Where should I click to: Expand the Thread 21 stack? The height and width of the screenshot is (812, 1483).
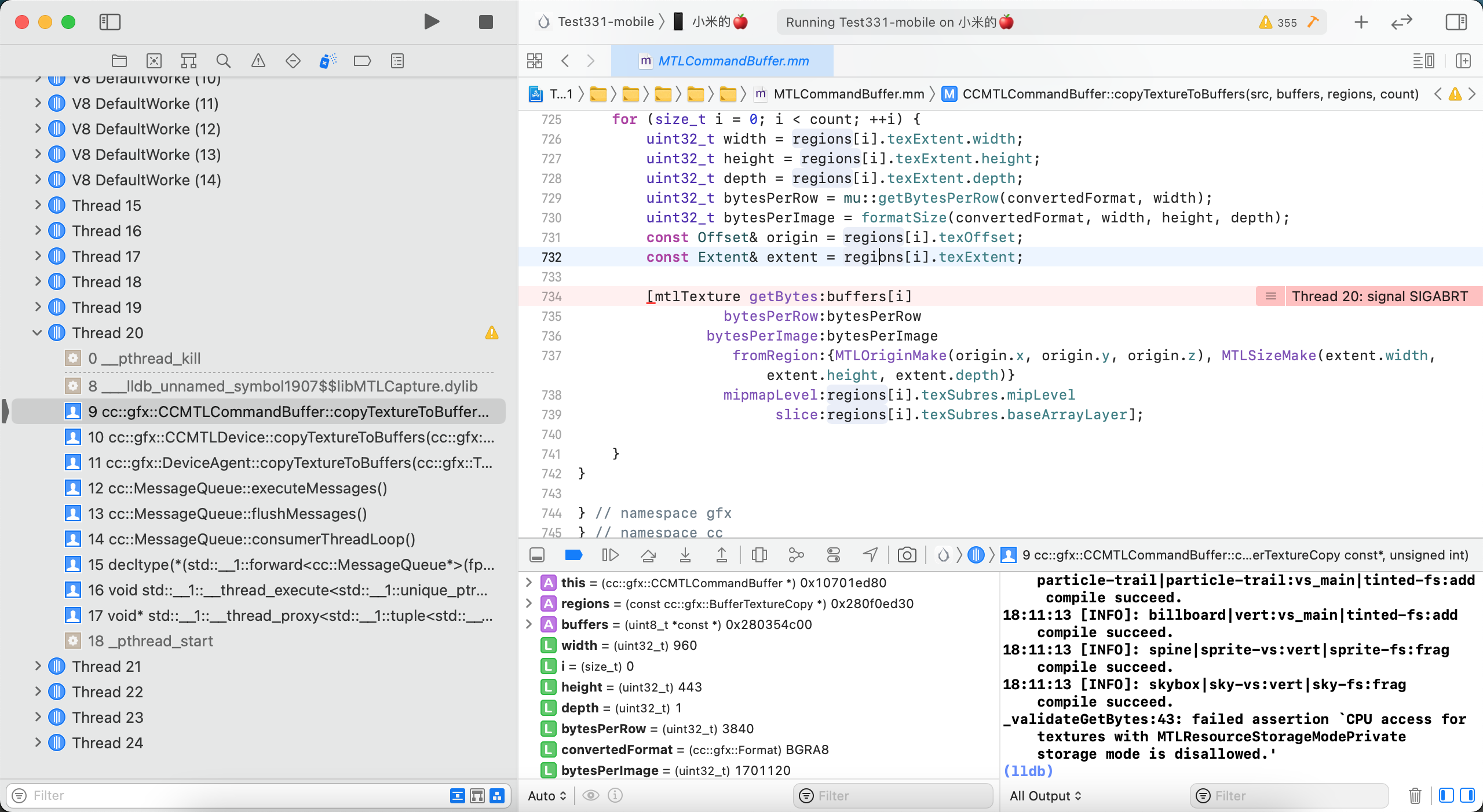coord(38,666)
